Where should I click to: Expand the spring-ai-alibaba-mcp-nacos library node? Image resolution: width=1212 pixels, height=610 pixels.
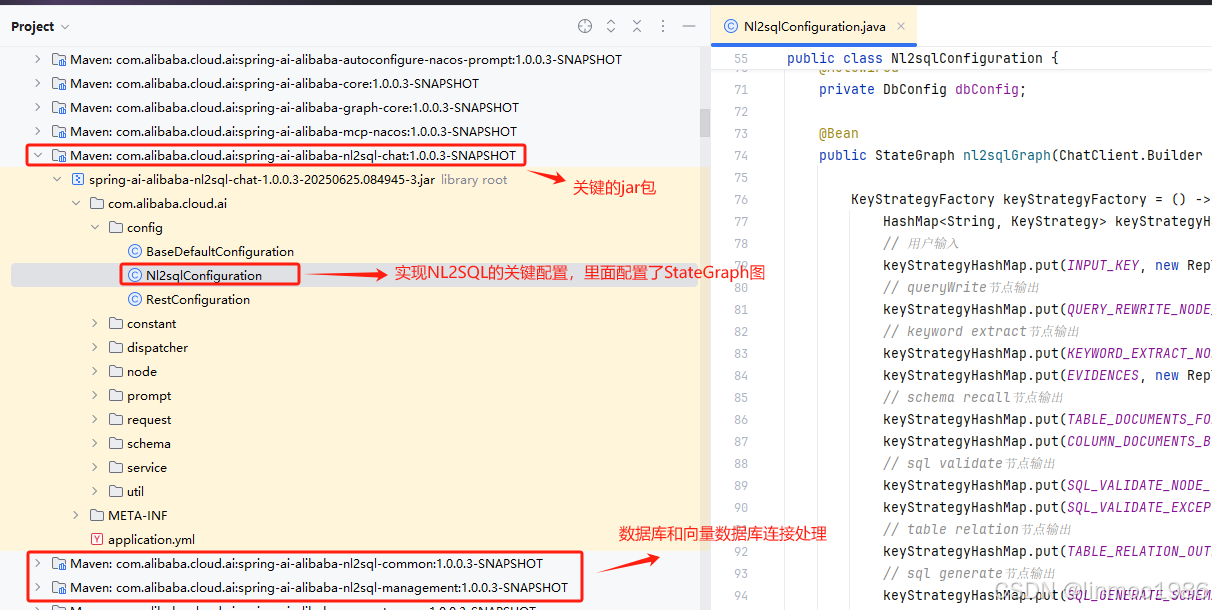37,131
